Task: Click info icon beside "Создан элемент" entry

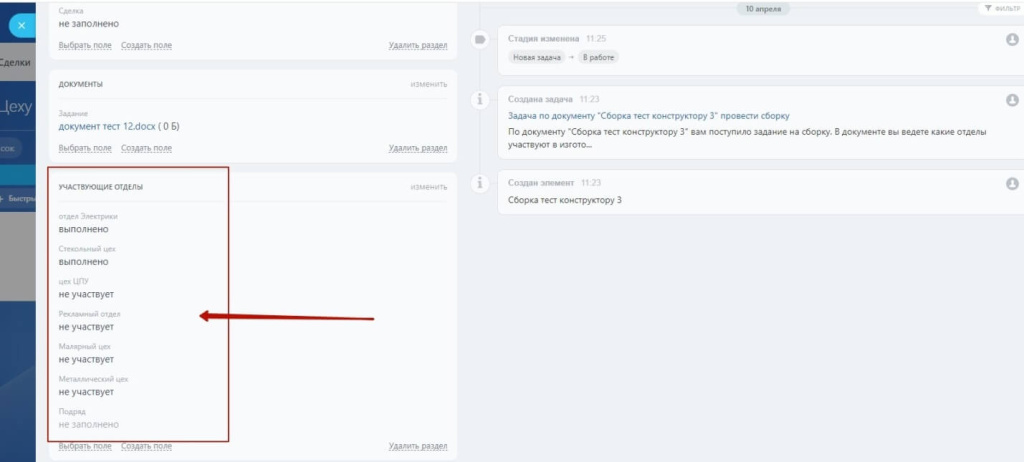Action: coord(480,182)
